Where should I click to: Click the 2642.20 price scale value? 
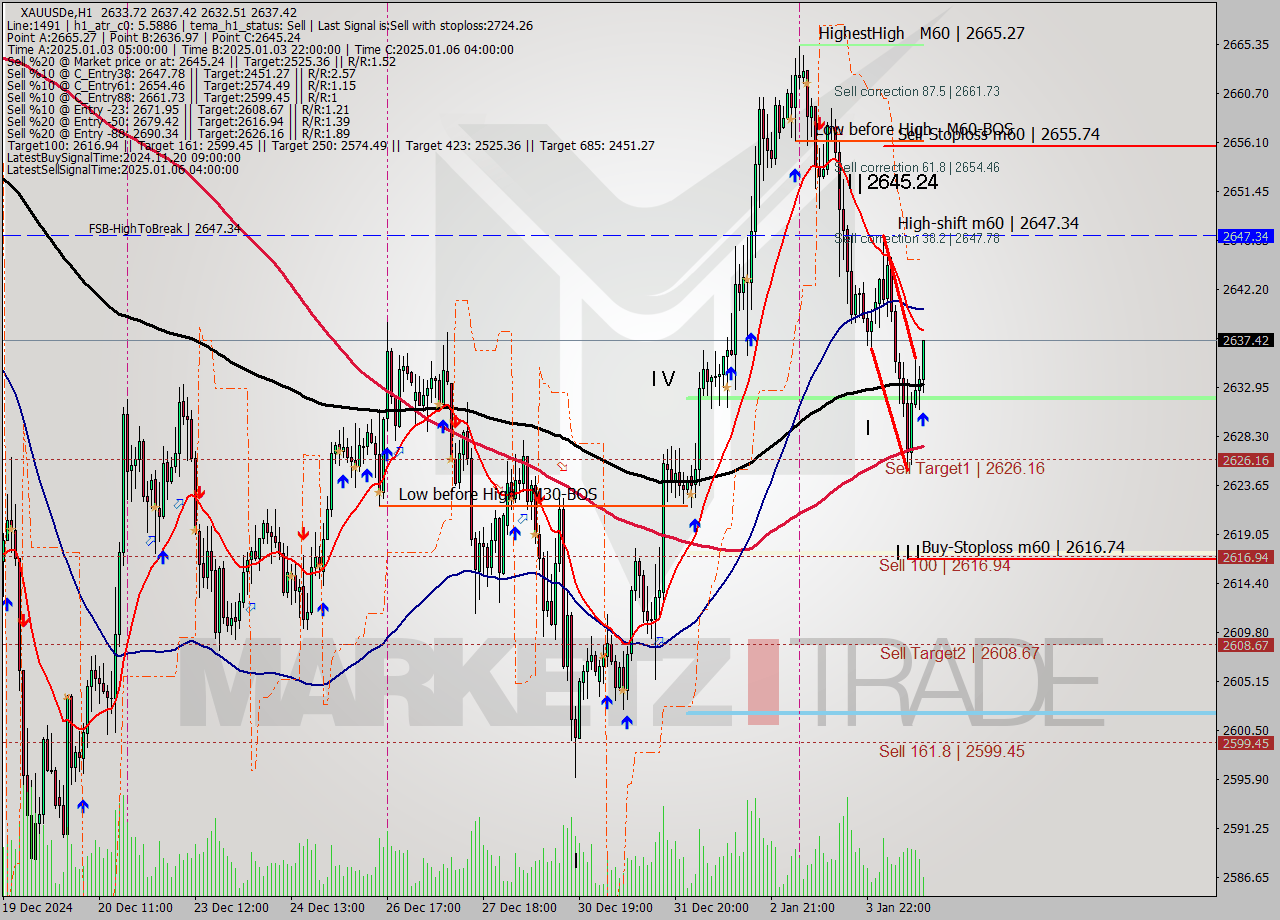1246,289
